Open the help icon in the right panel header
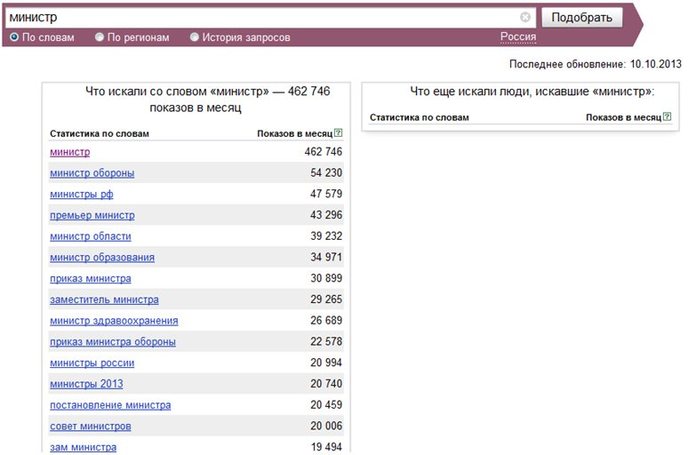The height and width of the screenshot is (455, 688). click(x=667, y=116)
